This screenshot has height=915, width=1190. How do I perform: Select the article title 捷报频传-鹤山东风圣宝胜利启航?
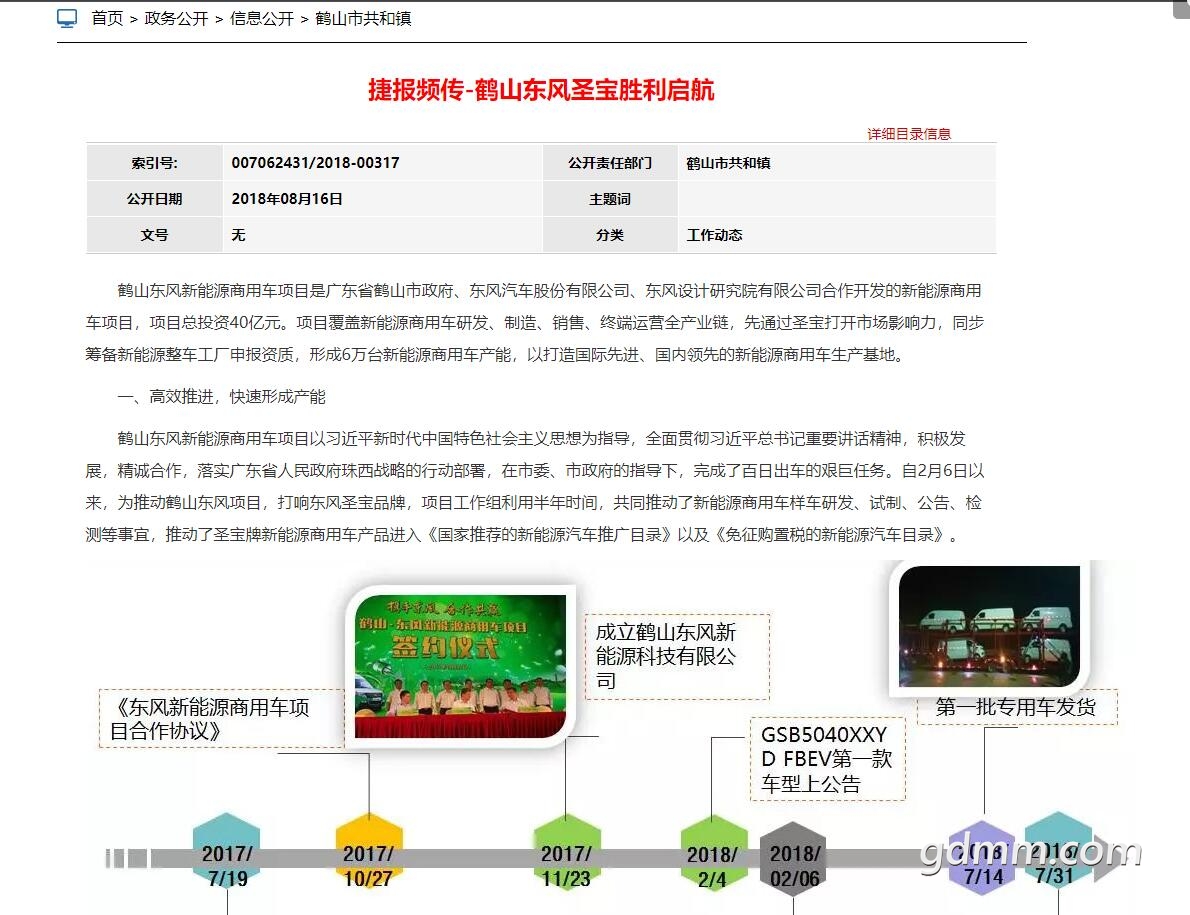pos(541,90)
